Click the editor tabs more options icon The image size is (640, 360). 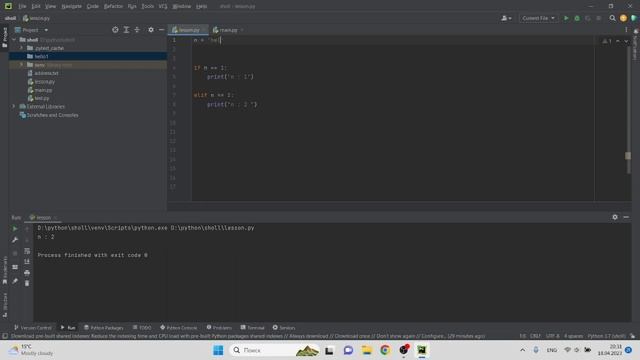coord(626,30)
